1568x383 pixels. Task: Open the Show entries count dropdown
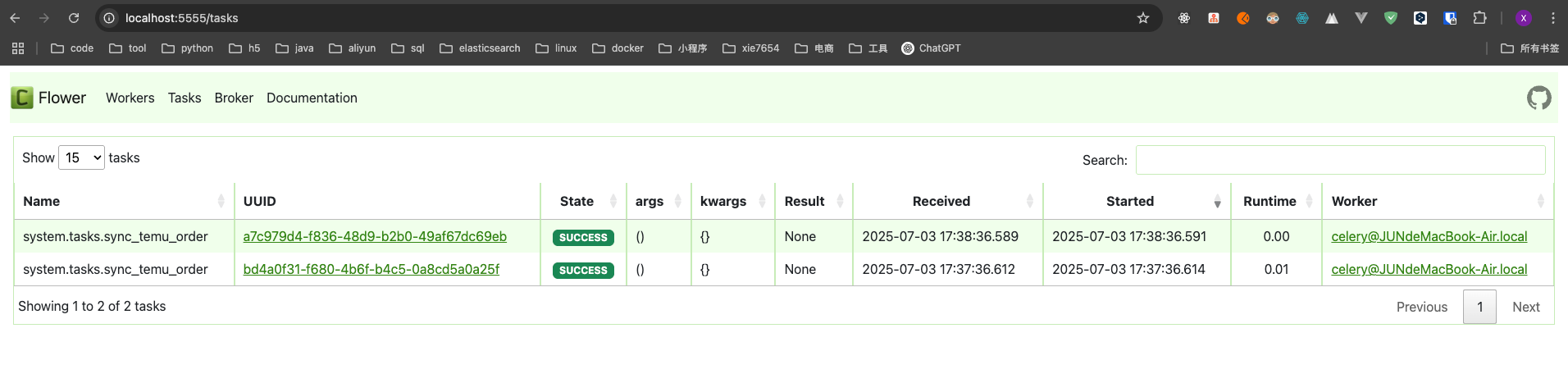point(81,157)
